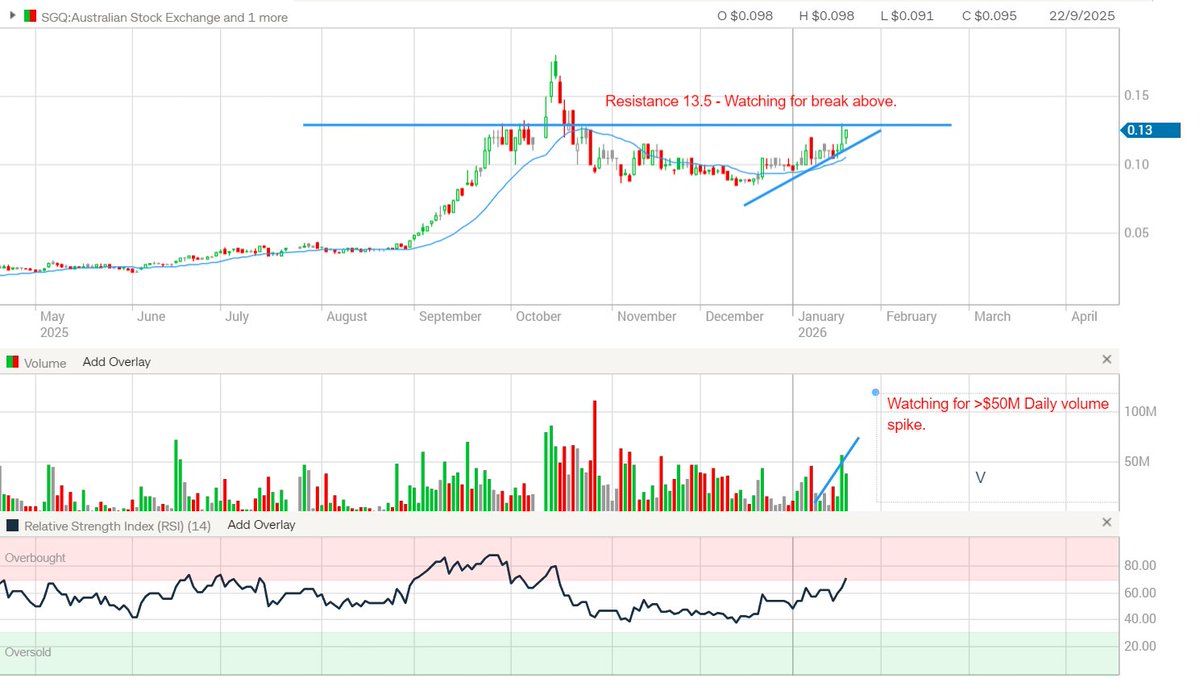Viewport: 1200px width, 695px height.
Task: Click the RSI legend color swatch
Action: 13,525
